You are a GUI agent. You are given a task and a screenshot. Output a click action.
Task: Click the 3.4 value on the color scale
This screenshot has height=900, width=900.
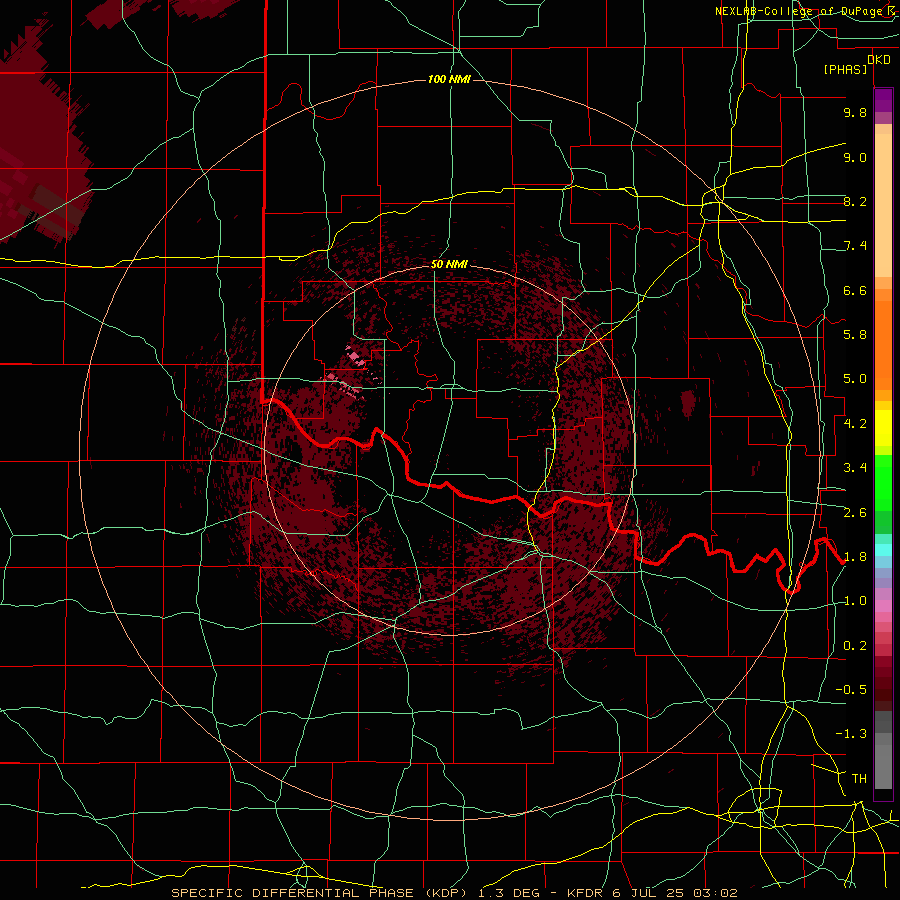(x=855, y=468)
